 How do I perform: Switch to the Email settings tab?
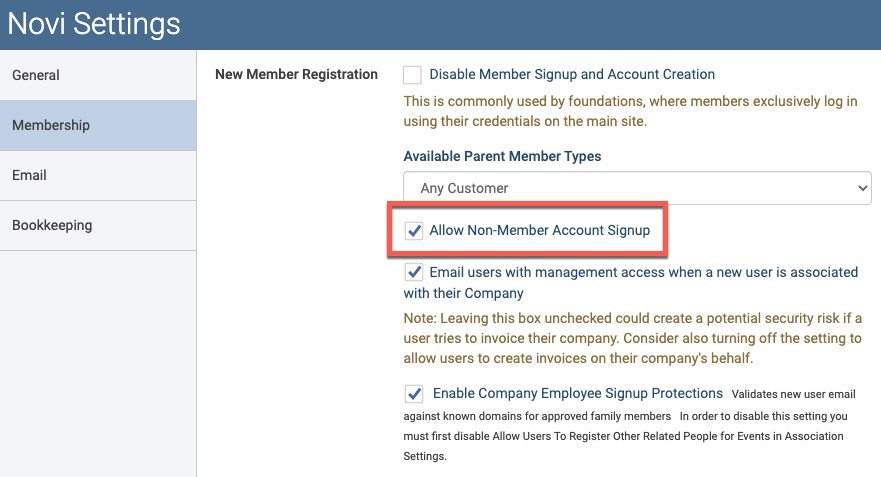click(x=98, y=175)
